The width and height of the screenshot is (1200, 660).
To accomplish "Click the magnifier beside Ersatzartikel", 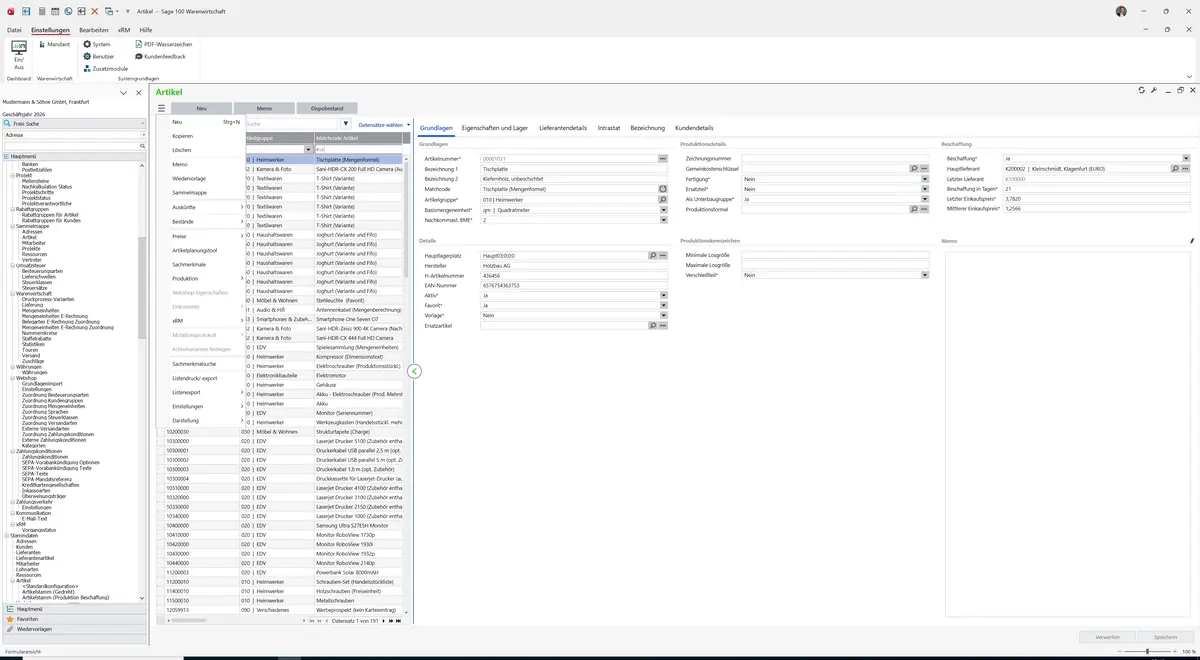I will tap(653, 326).
